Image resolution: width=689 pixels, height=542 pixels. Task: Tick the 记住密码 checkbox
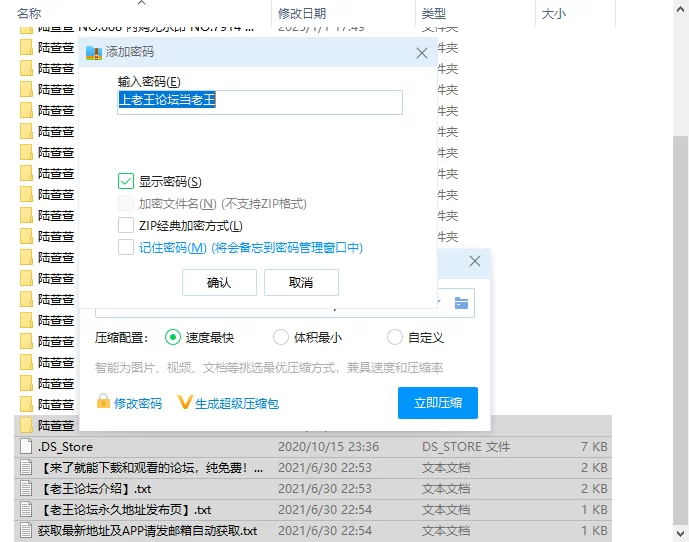tap(126, 247)
